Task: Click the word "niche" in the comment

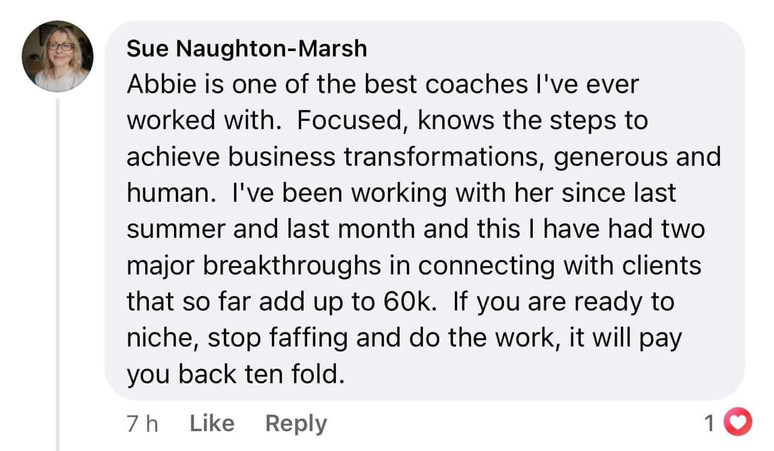Action: click(160, 337)
